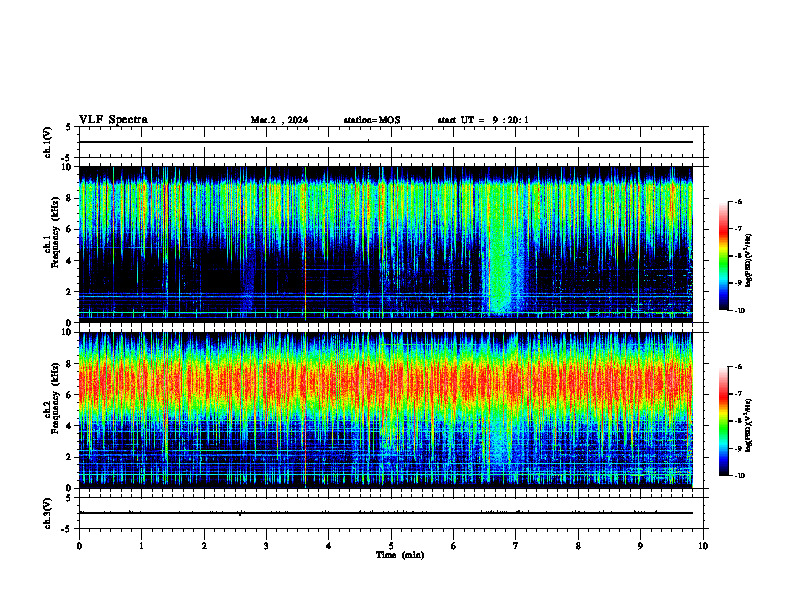Click the 'station=MOS' label
Viewport: 792px width, 612px height.
tap(372, 120)
